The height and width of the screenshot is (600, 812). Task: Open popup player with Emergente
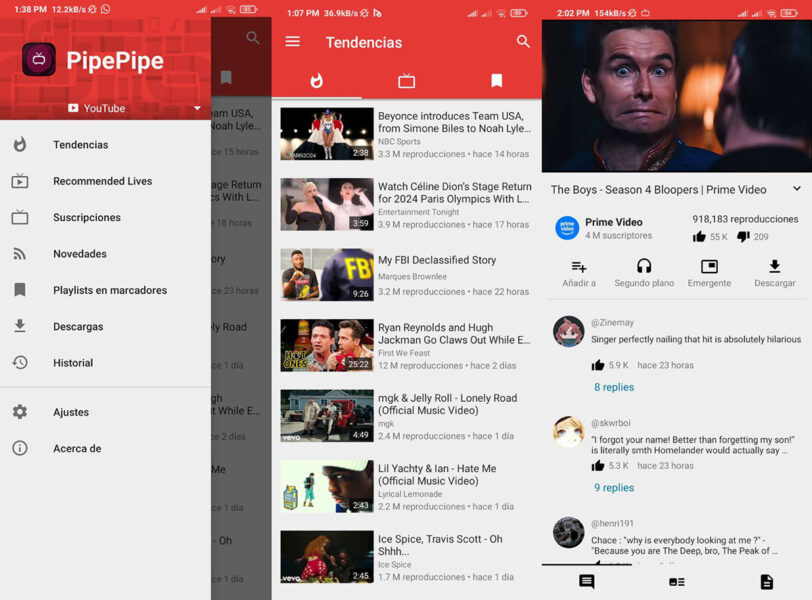[x=709, y=273]
